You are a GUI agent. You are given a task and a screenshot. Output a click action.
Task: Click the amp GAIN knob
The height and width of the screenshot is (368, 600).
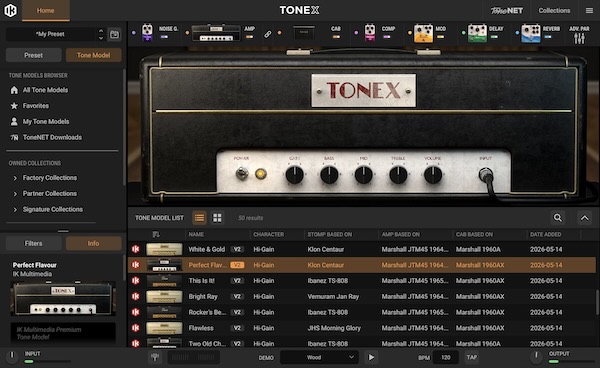[x=294, y=175]
